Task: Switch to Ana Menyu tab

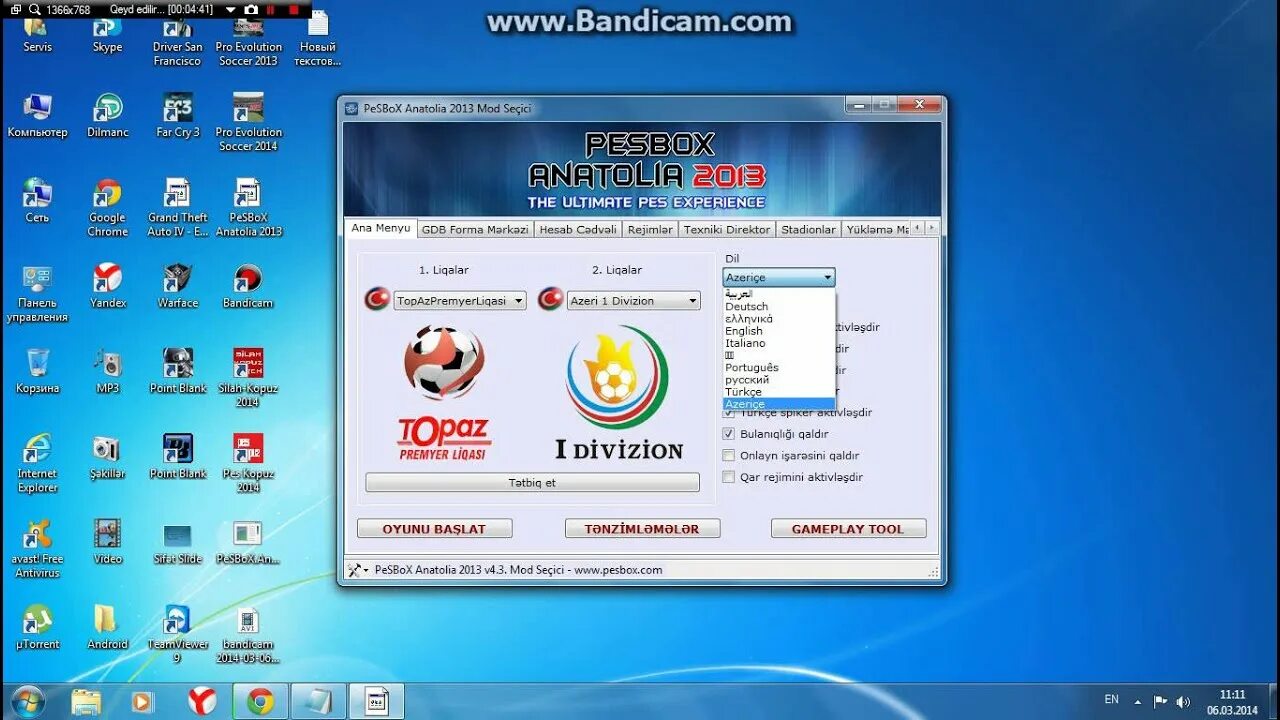Action: (380, 228)
